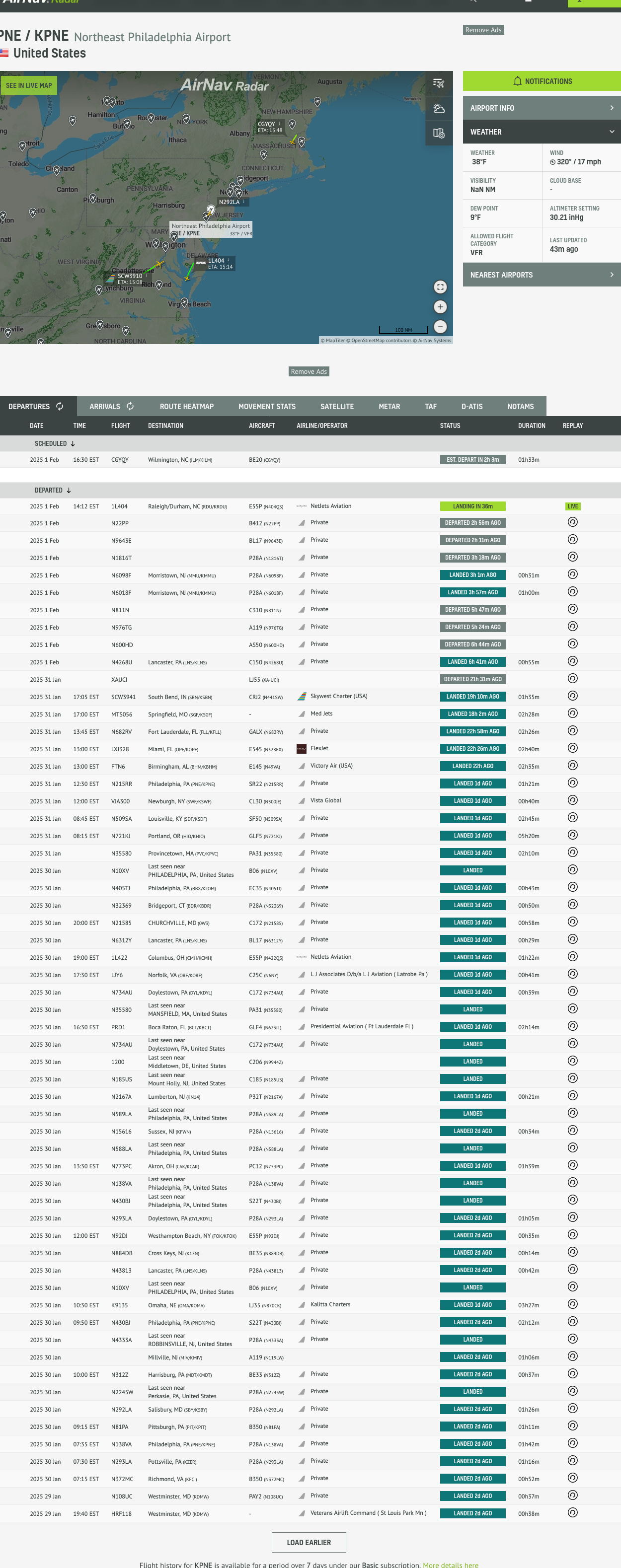Click the AIRLINE/OPERATOR column header

pos(322,426)
